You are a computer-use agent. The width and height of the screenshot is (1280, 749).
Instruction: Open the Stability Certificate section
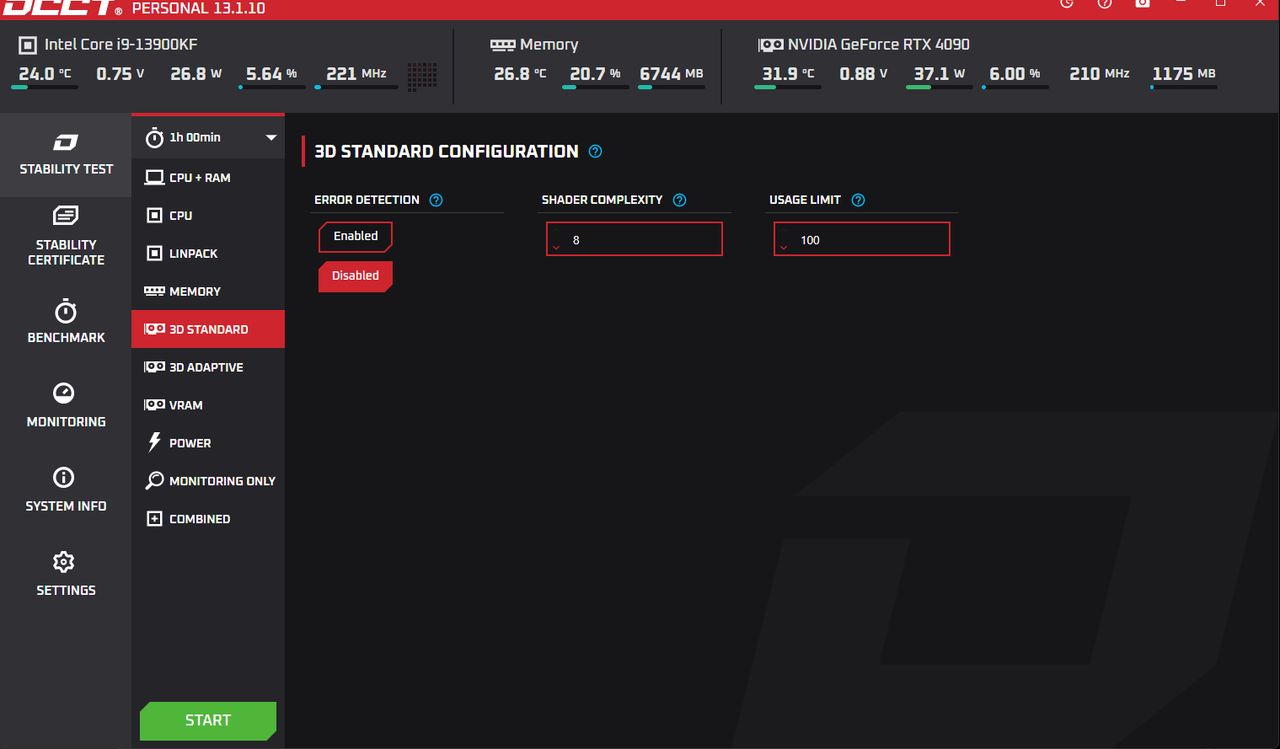point(66,237)
